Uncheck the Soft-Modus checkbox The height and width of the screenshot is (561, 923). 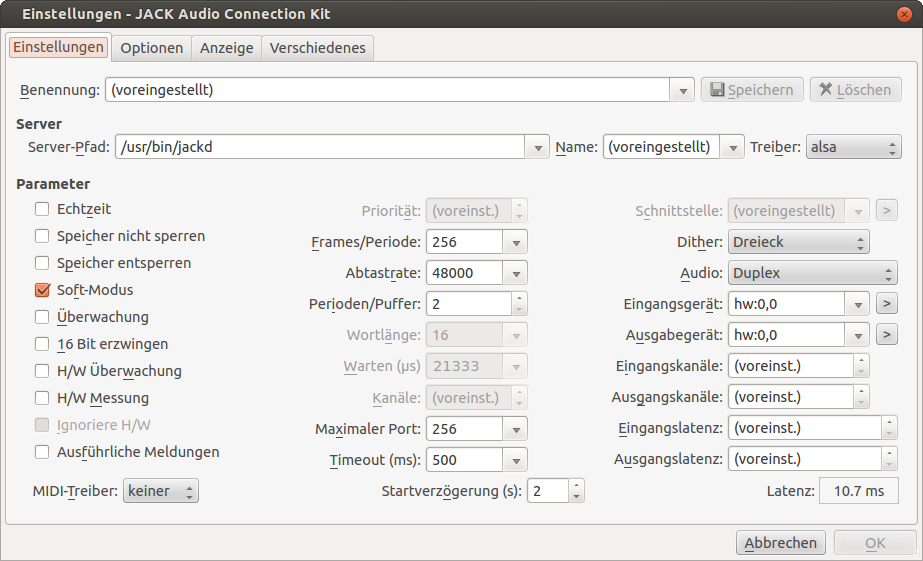pyautogui.click(x=42, y=290)
